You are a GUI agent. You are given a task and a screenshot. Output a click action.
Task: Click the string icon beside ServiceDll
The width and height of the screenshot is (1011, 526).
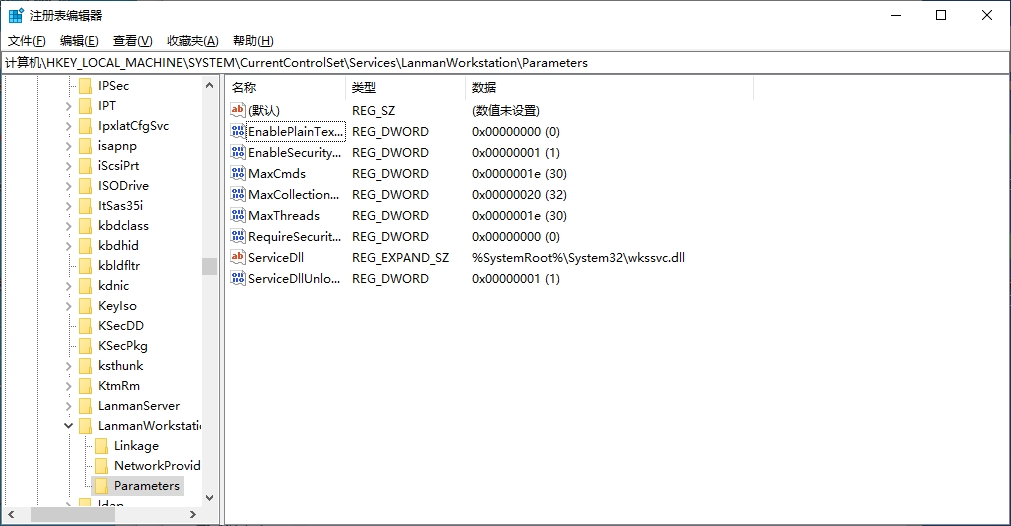pos(238,258)
